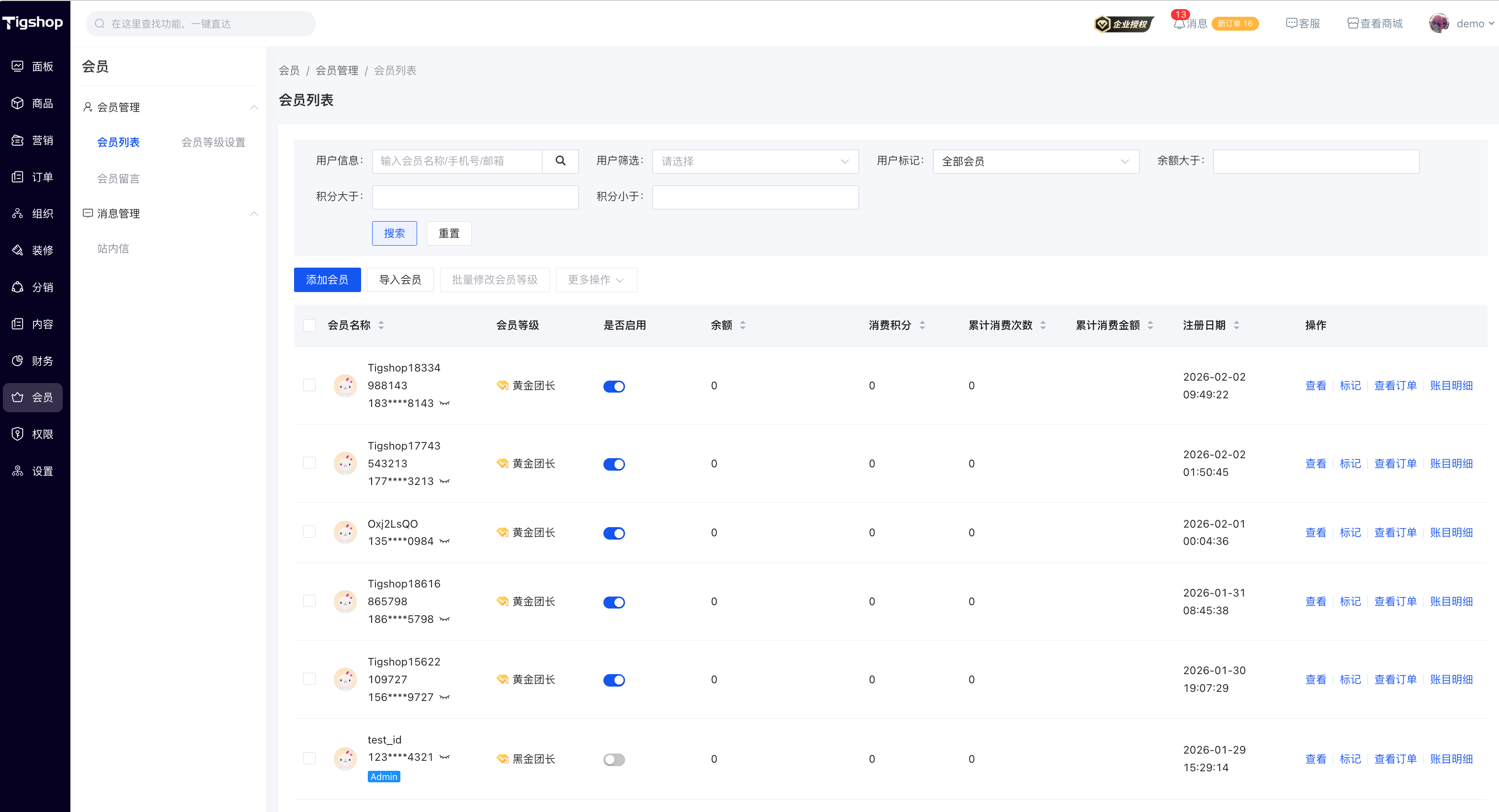The image size is (1499, 812).
Task: Click the 客服 customer service icon
Action: point(1291,24)
